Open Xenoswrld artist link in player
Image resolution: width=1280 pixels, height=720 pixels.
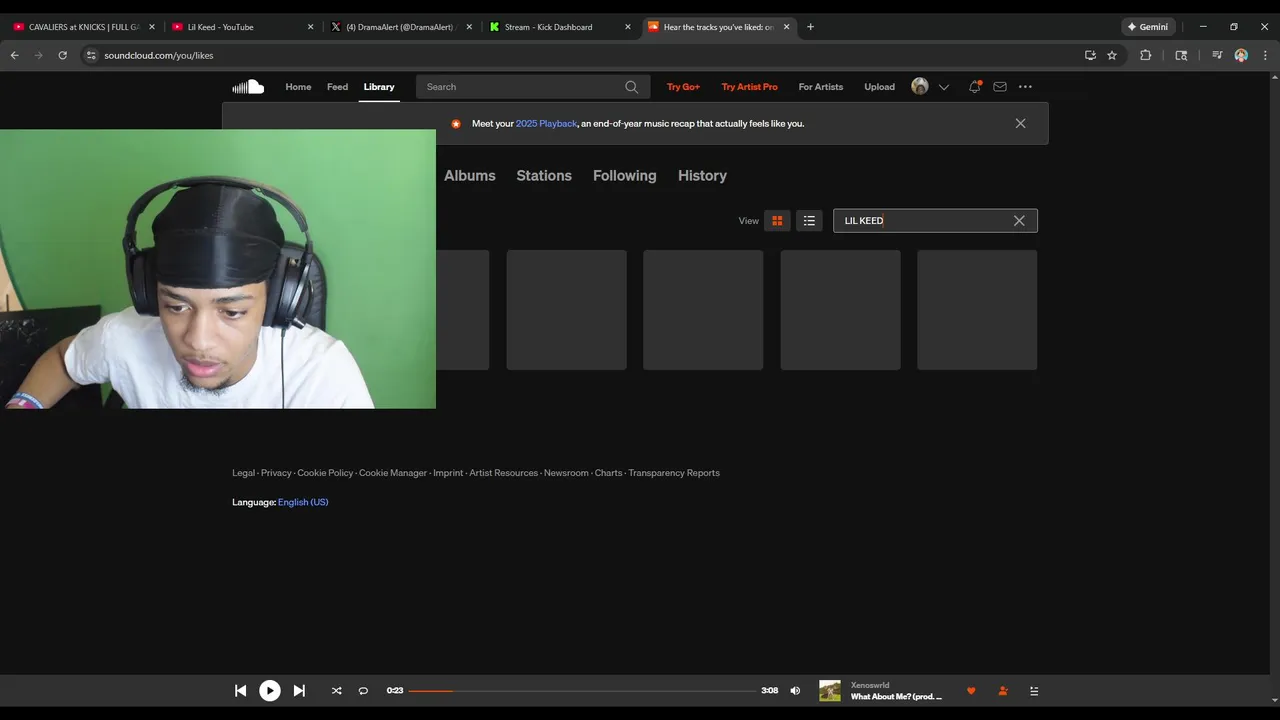pyautogui.click(x=870, y=685)
